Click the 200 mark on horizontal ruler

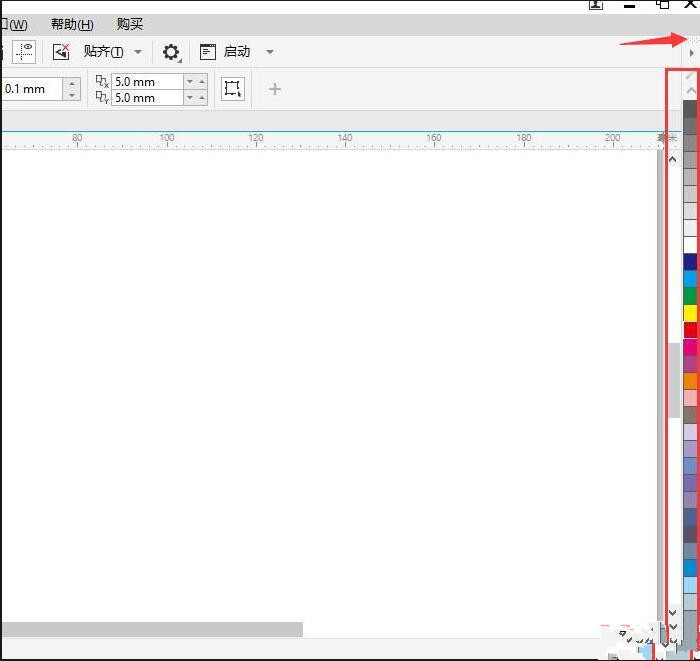pos(612,138)
